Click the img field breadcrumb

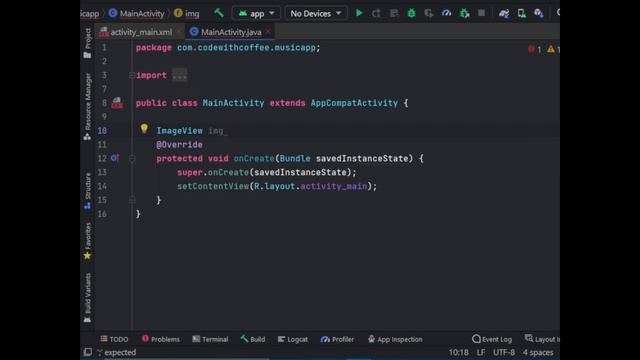pos(187,13)
